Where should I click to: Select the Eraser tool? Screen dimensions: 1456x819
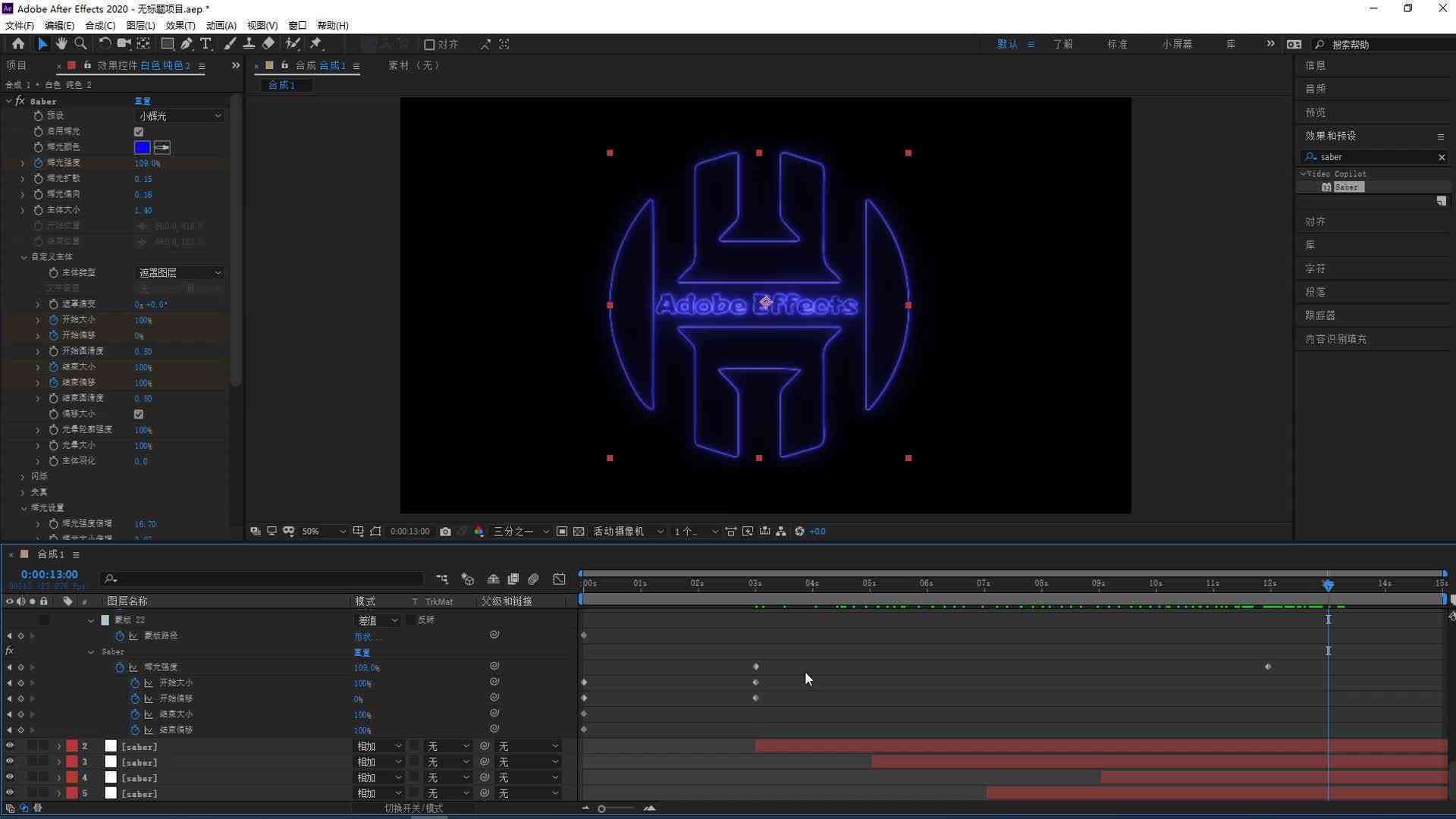(x=268, y=44)
